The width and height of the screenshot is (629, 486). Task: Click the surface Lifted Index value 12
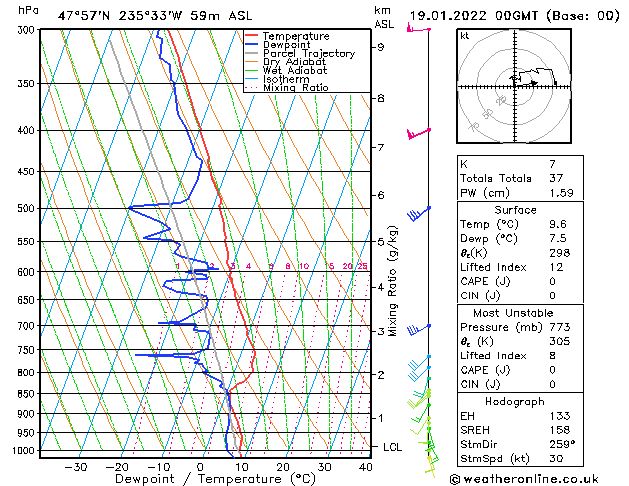coord(556,267)
